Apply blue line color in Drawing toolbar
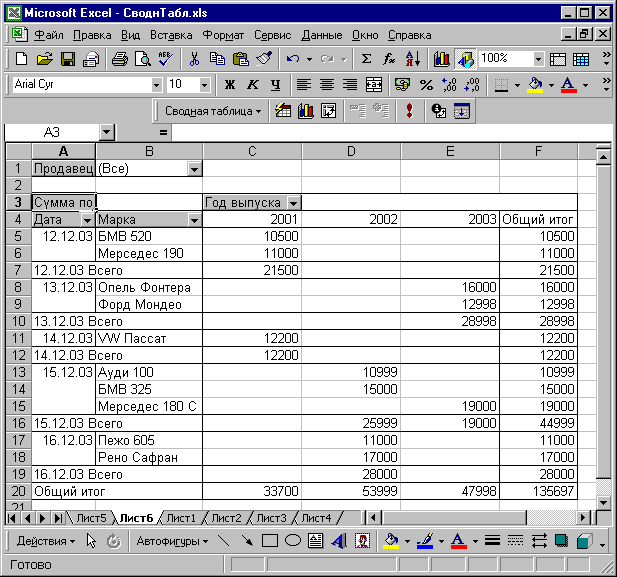The height and width of the screenshot is (577, 617). coord(425,541)
